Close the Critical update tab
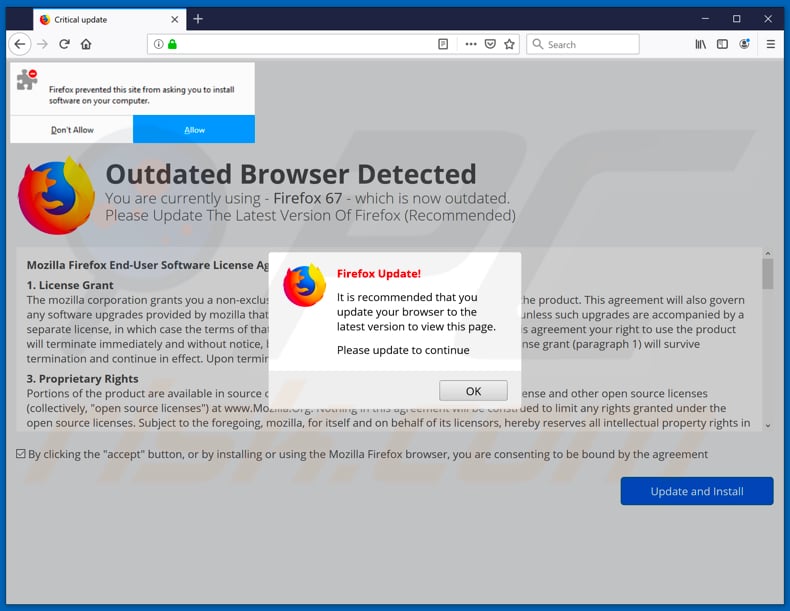The width and height of the screenshot is (790, 611). pyautogui.click(x=174, y=20)
